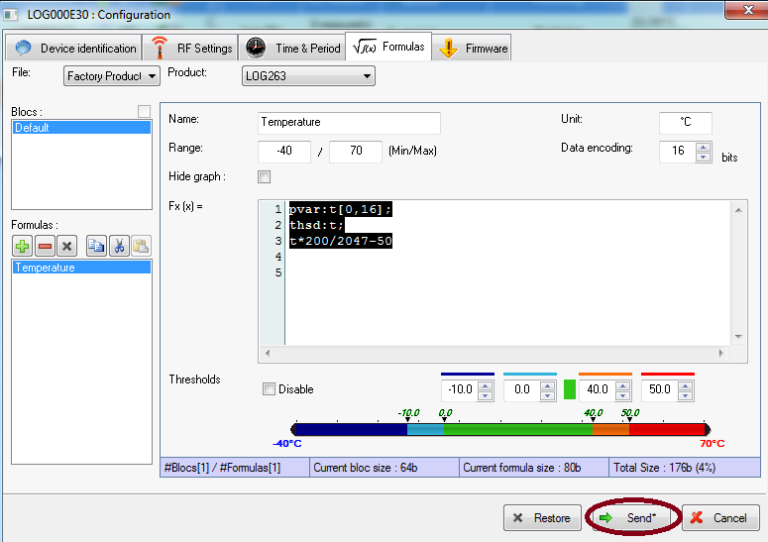Close the Configuration window

pyautogui.click(x=747, y=10)
